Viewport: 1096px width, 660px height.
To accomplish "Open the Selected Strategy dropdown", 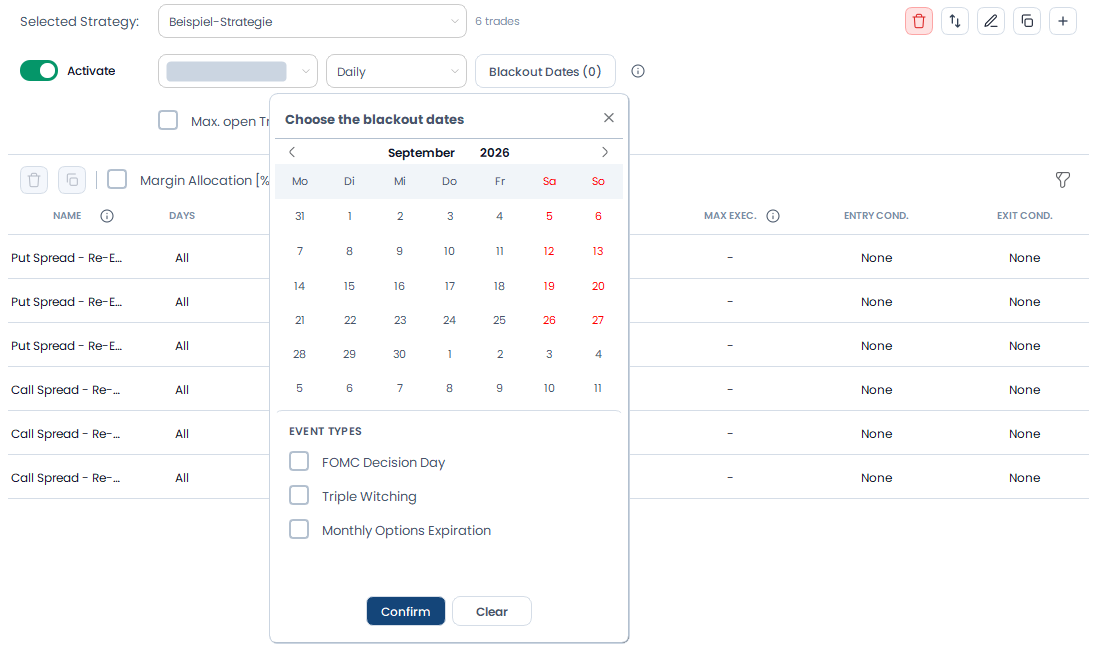I will coord(312,21).
